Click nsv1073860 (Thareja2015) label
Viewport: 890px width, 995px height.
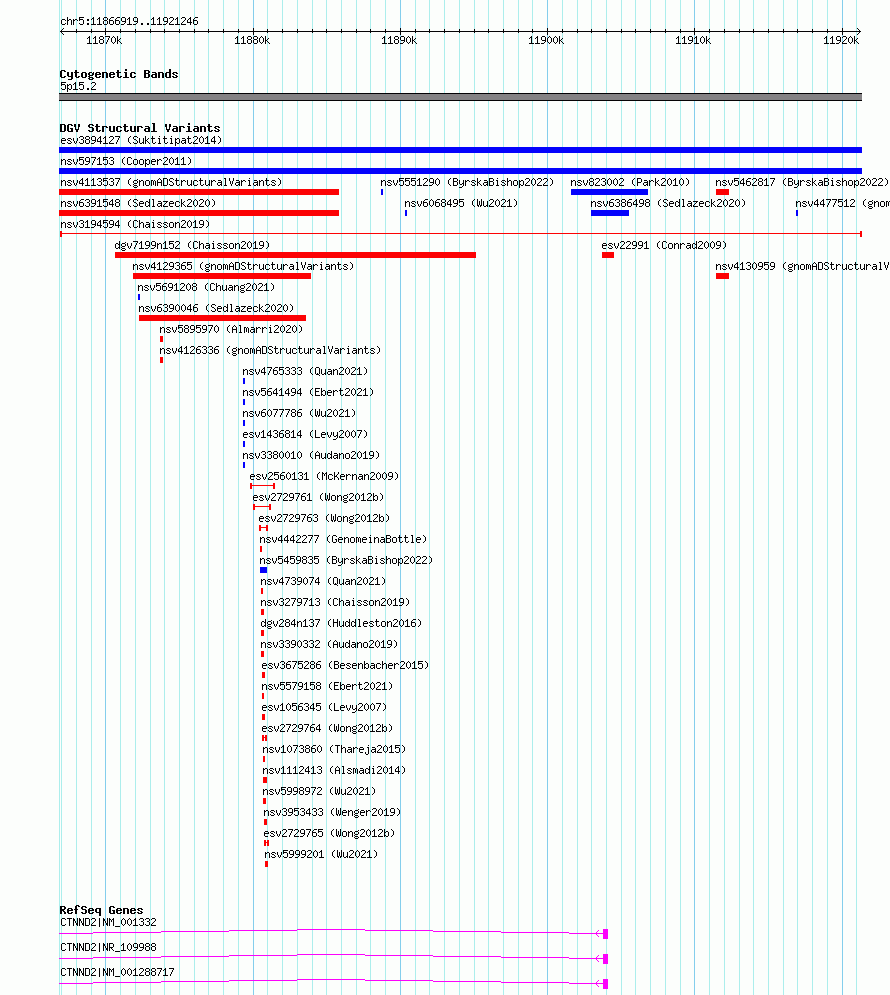tap(334, 749)
